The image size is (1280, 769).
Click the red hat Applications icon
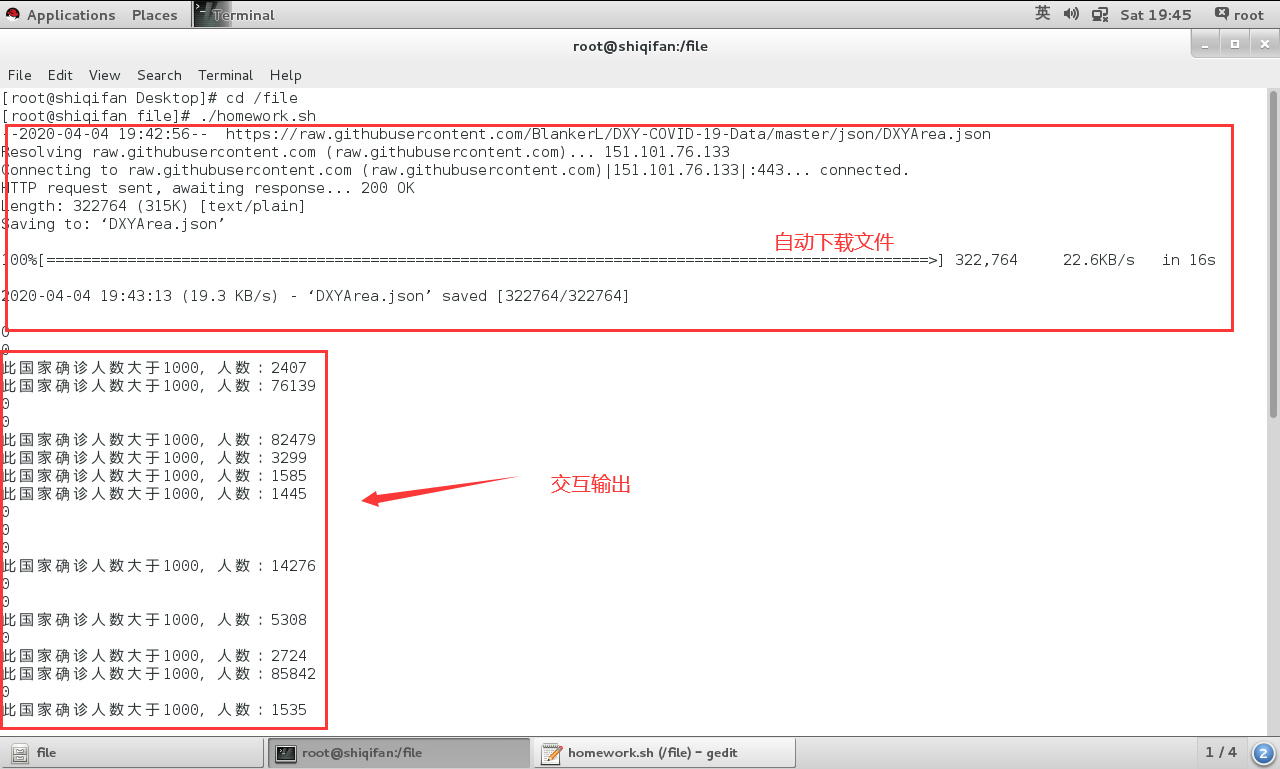tap(13, 14)
